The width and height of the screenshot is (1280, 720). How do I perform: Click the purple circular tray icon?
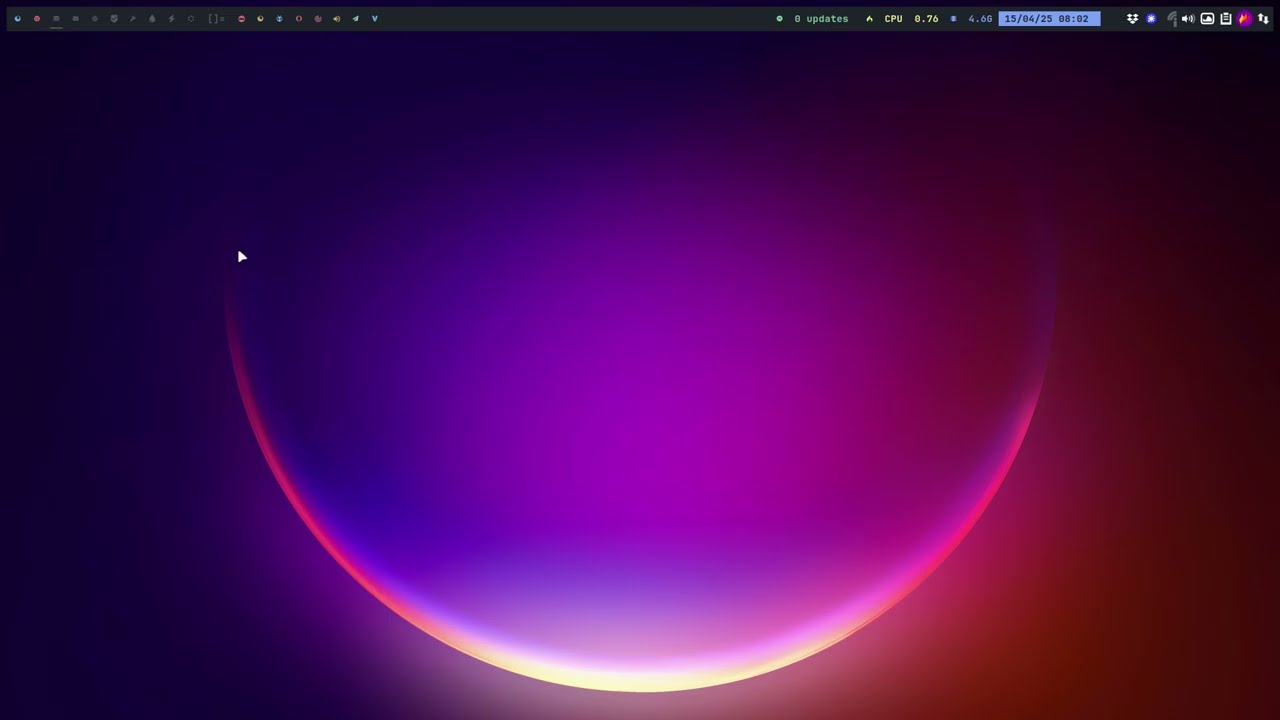point(1151,19)
